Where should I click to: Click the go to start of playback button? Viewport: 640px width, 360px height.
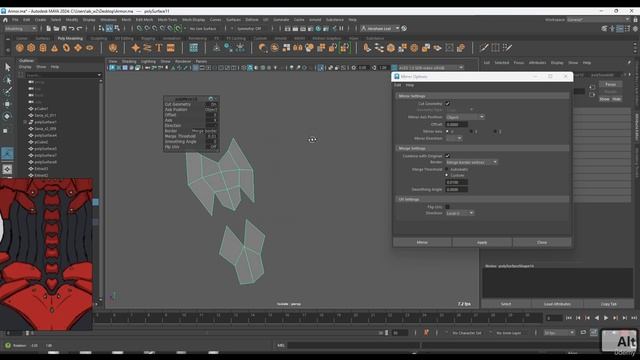569,318
